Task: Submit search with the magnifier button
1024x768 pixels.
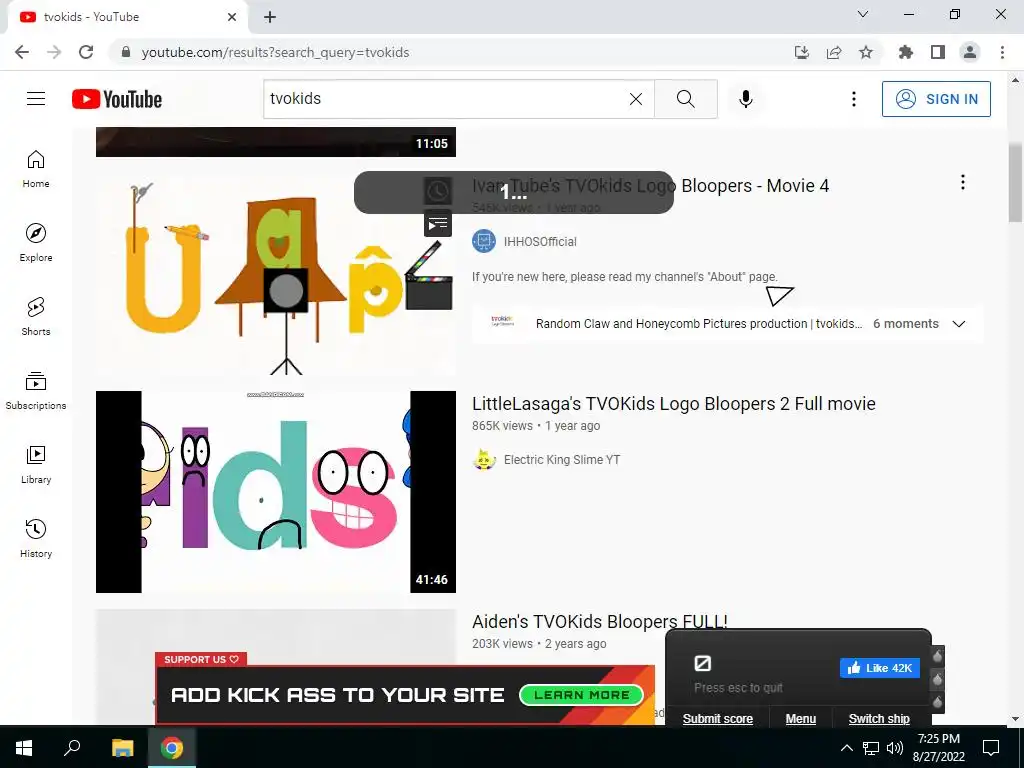Action: (686, 99)
